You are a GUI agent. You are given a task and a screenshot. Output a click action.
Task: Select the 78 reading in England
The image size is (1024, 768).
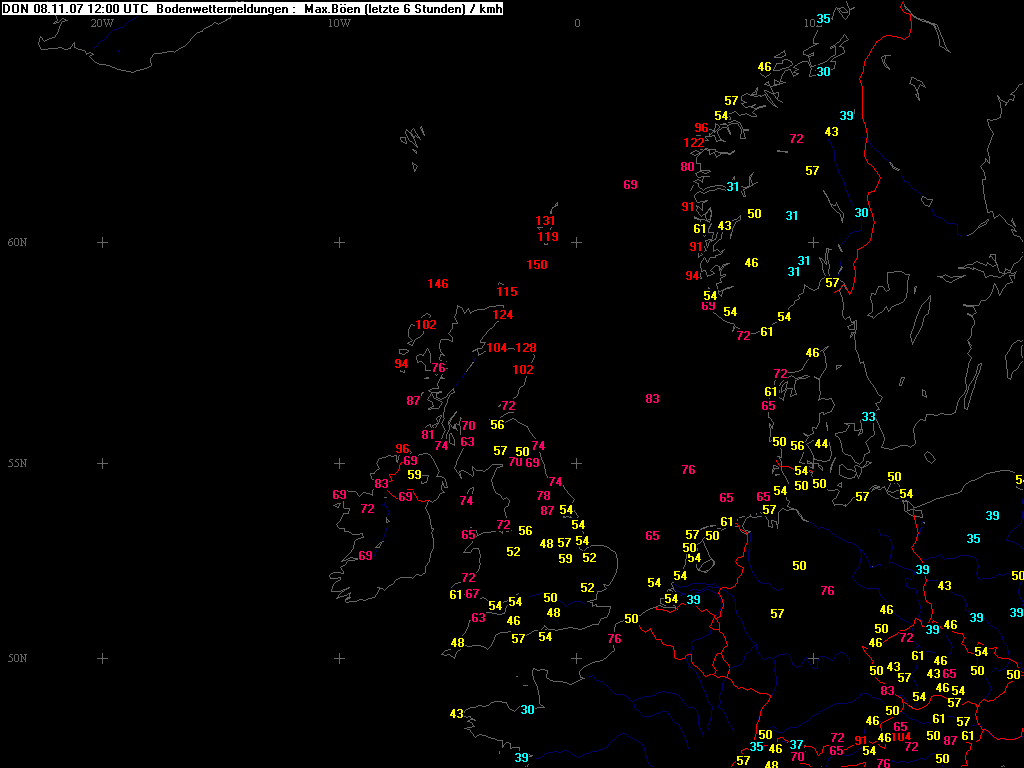click(543, 496)
